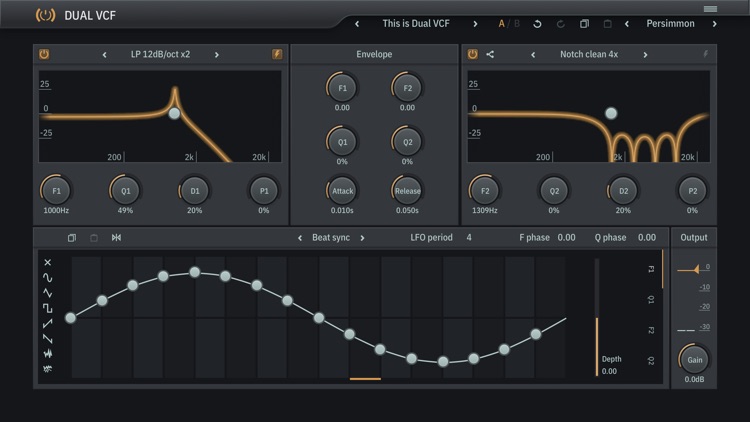This screenshot has width=750, height=422.
Task: Go to next preset after This is Dual VCF
Action: click(475, 24)
